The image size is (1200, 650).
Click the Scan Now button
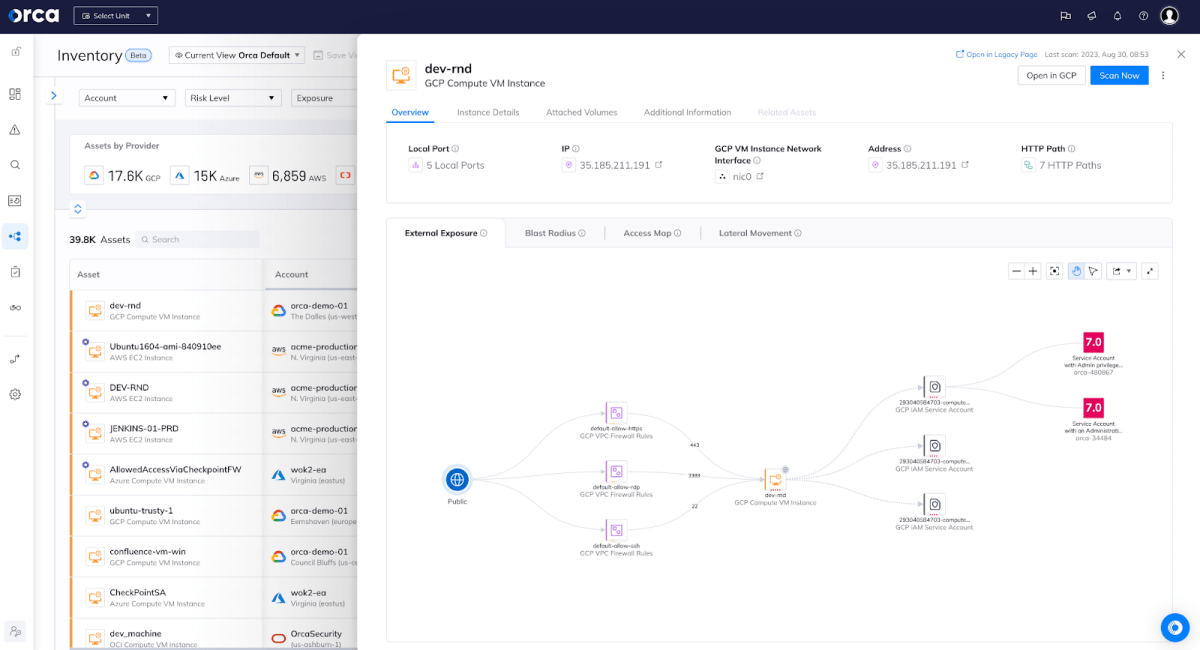[x=1119, y=75]
